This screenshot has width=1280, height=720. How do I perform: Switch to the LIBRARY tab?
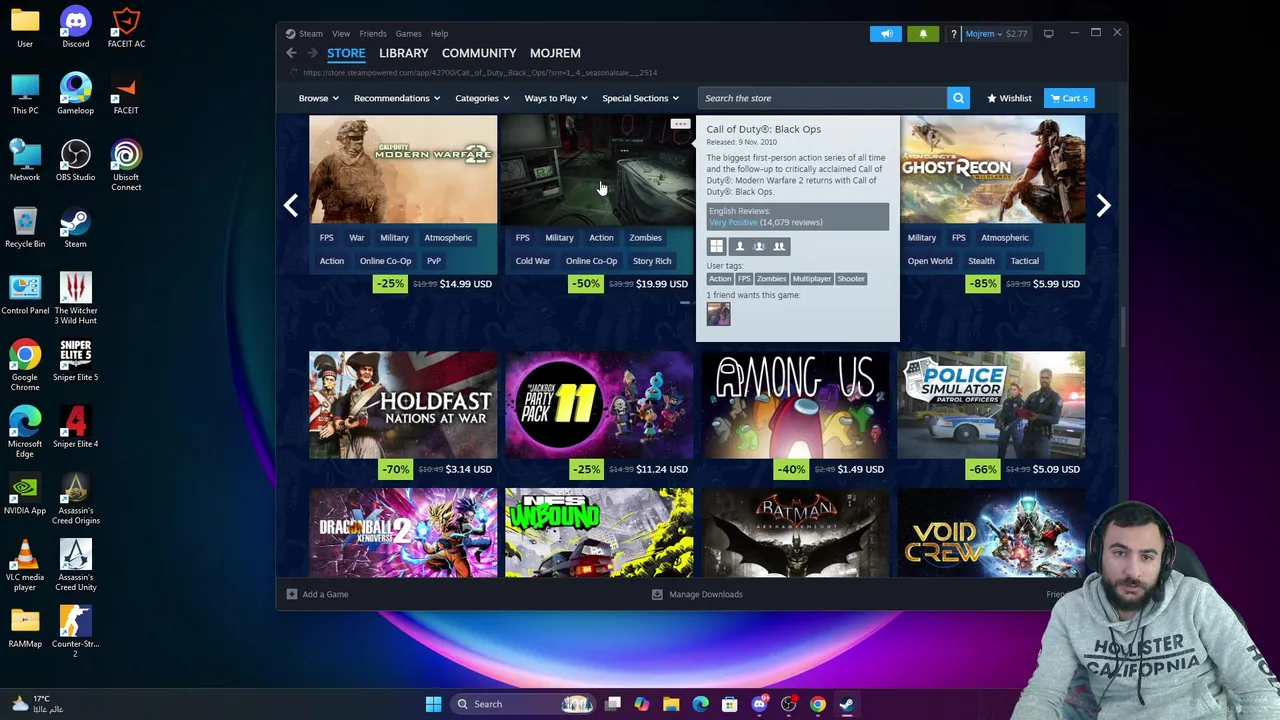404,53
